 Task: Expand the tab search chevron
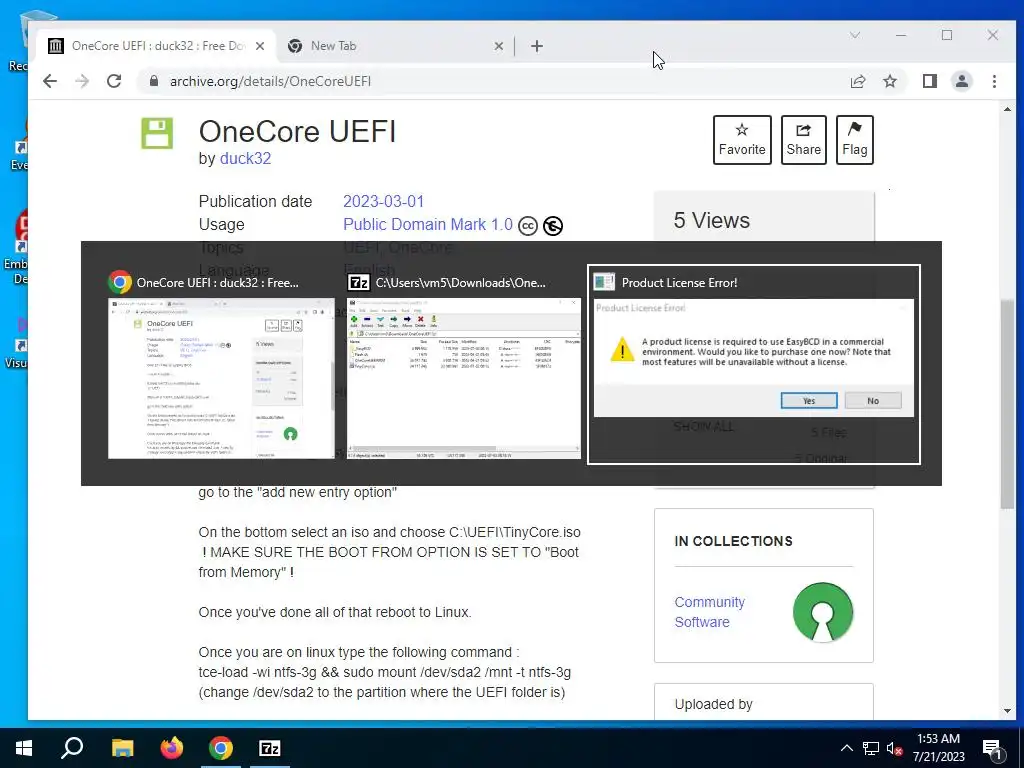pos(854,35)
